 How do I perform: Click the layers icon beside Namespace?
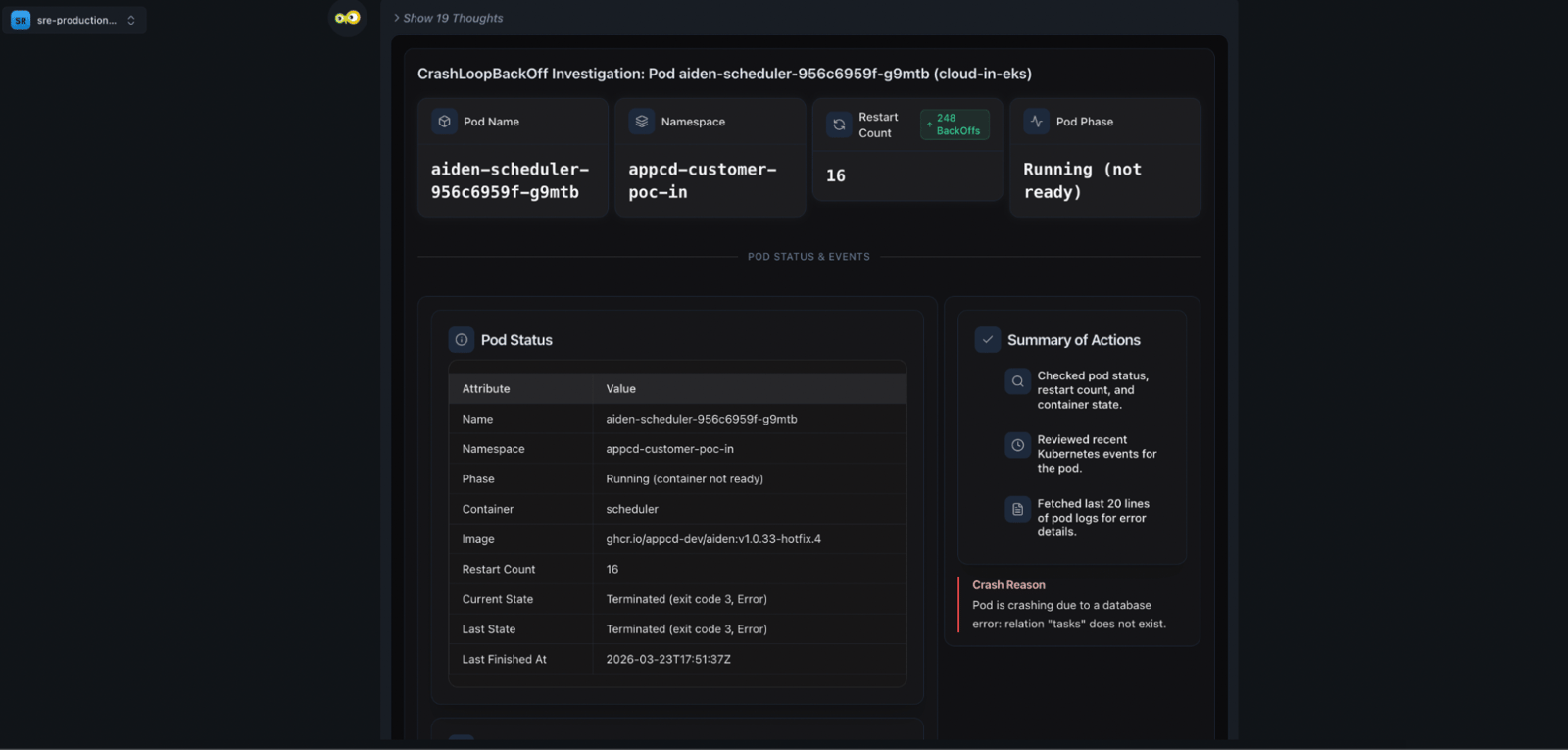pyautogui.click(x=642, y=122)
